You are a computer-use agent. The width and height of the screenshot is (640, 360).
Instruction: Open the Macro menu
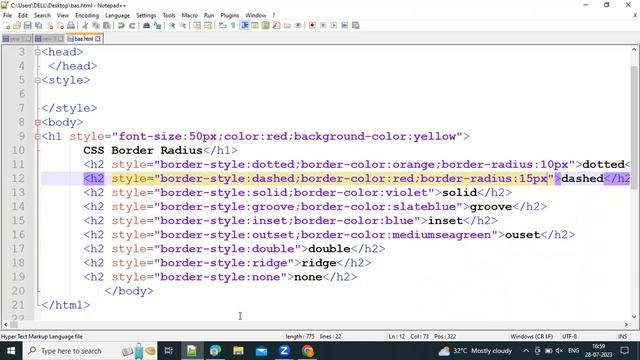click(189, 16)
